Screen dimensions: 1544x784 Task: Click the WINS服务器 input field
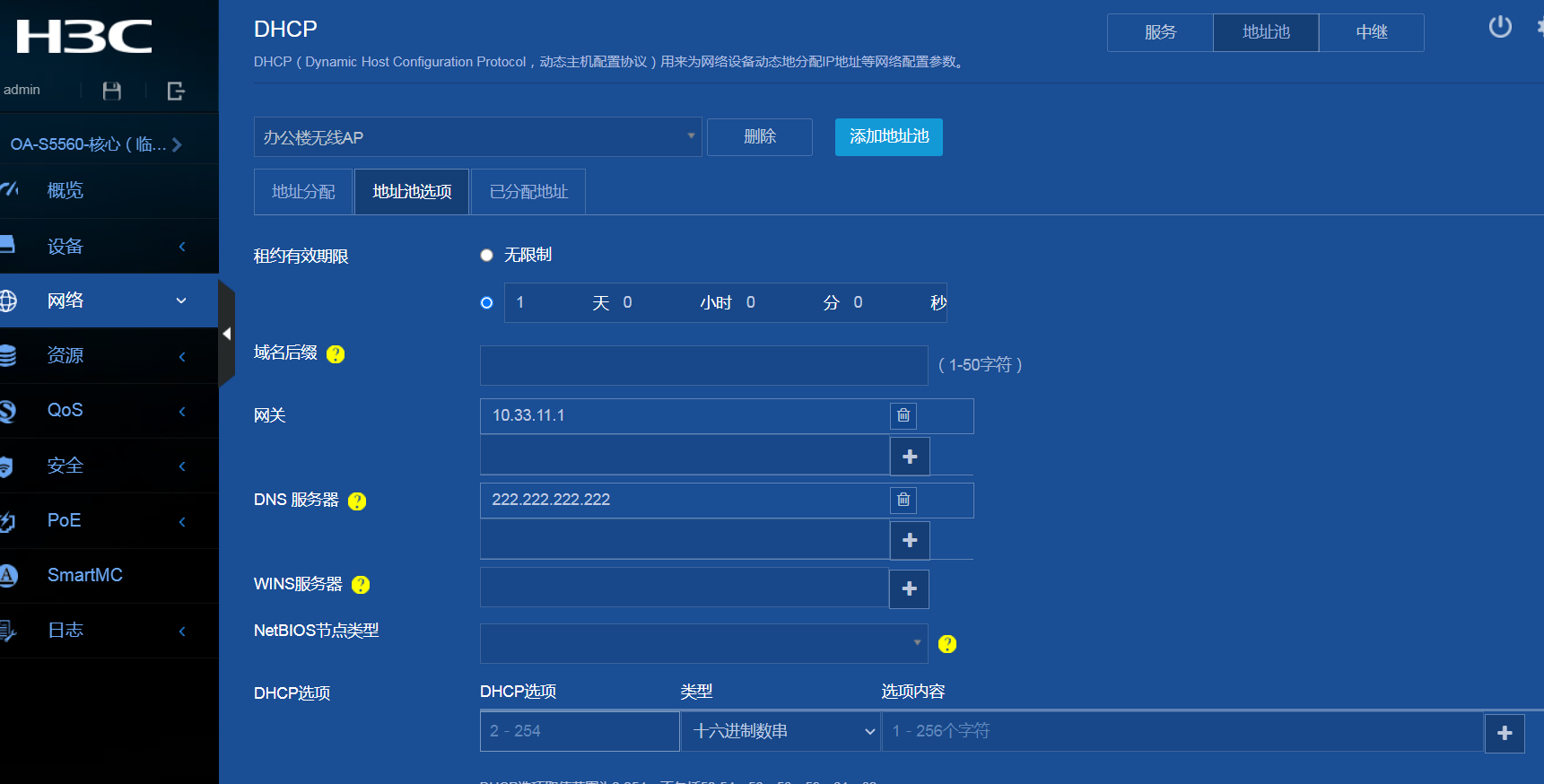pyautogui.click(x=685, y=588)
